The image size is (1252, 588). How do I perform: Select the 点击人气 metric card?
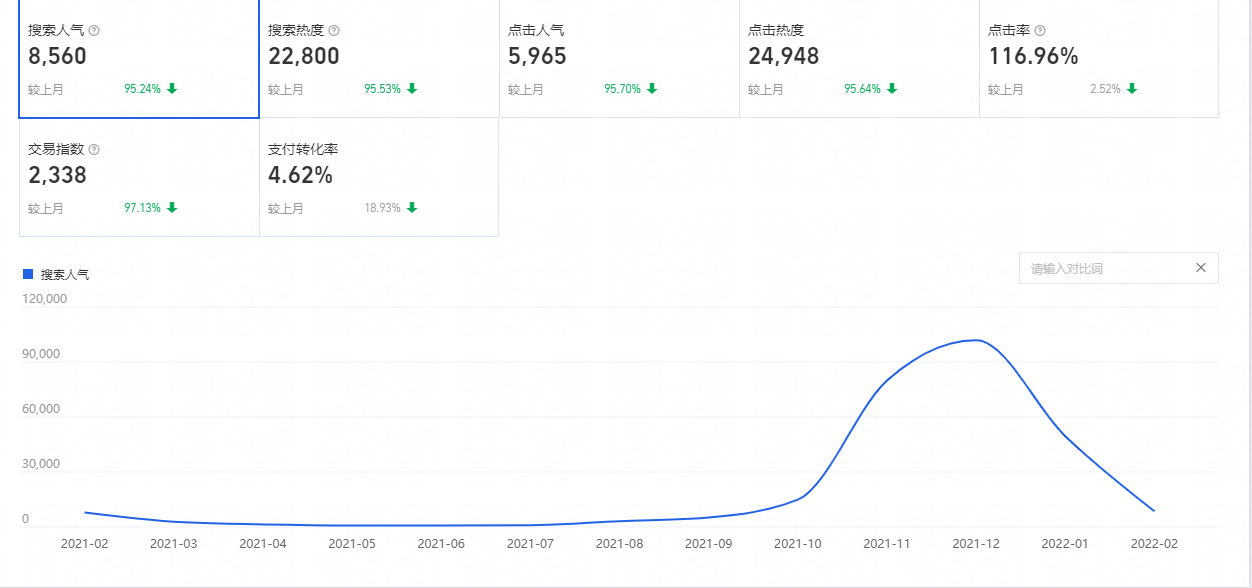coord(619,58)
